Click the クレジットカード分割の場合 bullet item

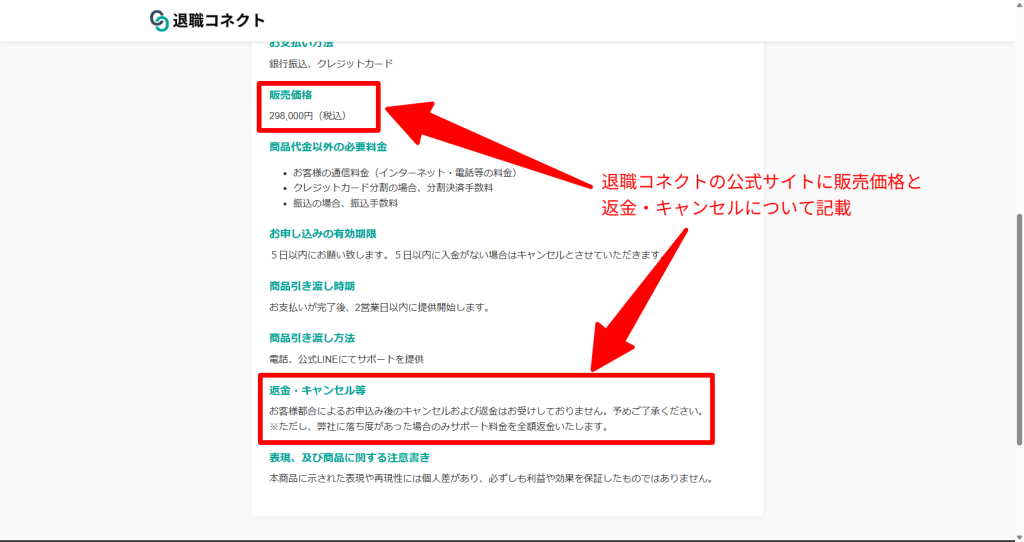[392, 187]
